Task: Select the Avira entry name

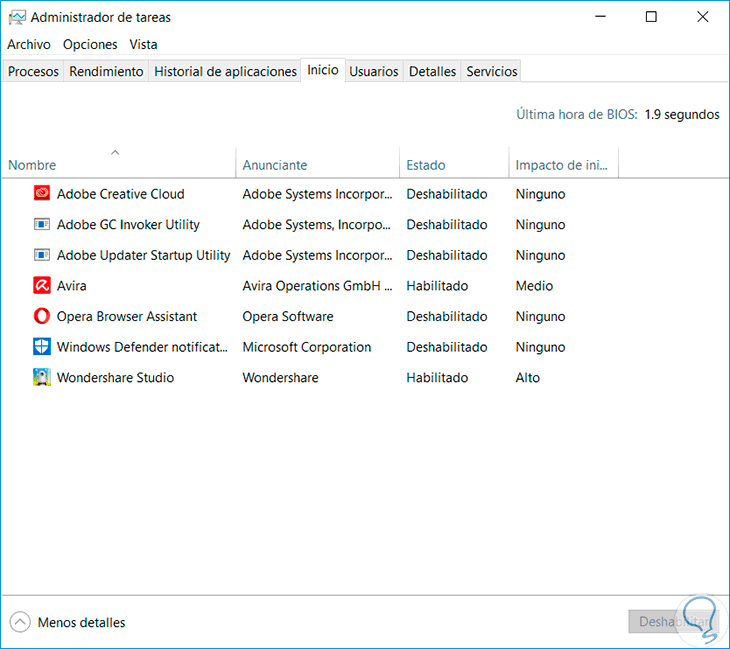Action: coord(72,285)
